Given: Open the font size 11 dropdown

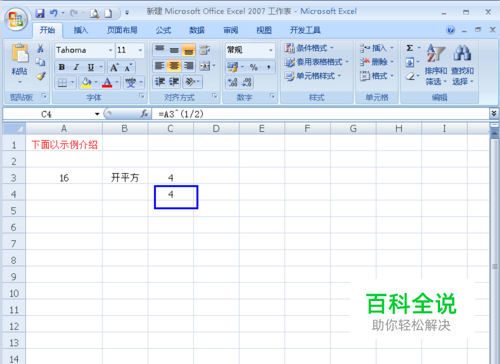Looking at the screenshot, I should 140,50.
